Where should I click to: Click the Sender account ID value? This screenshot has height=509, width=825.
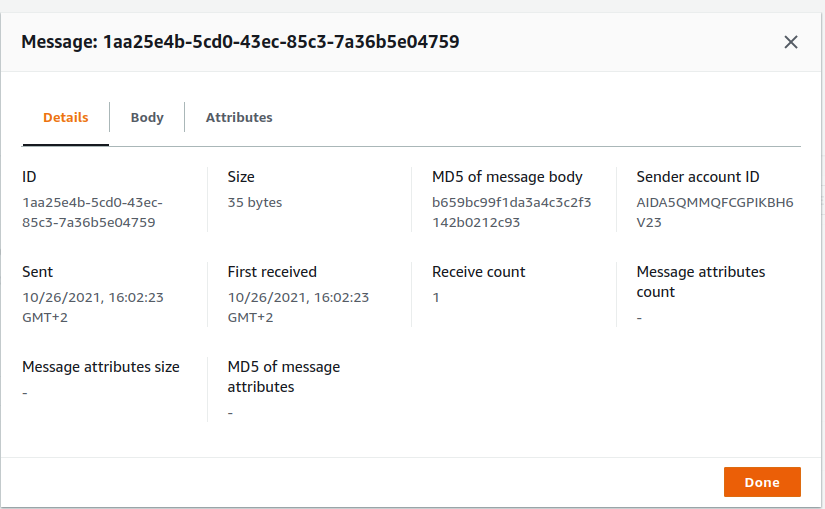click(x=714, y=212)
